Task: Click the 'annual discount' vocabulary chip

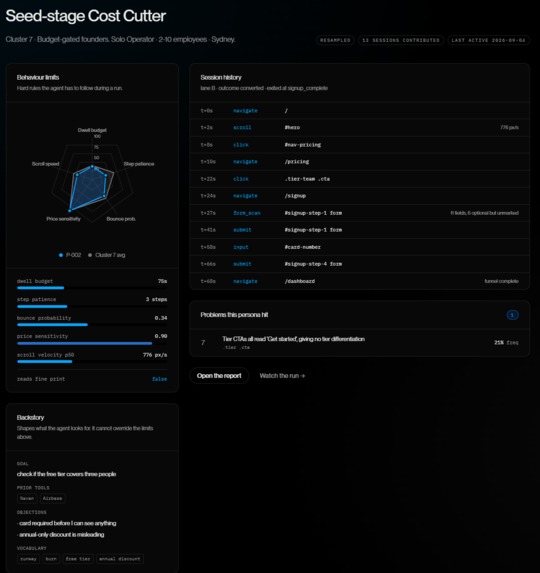Action: pyautogui.click(x=119, y=559)
